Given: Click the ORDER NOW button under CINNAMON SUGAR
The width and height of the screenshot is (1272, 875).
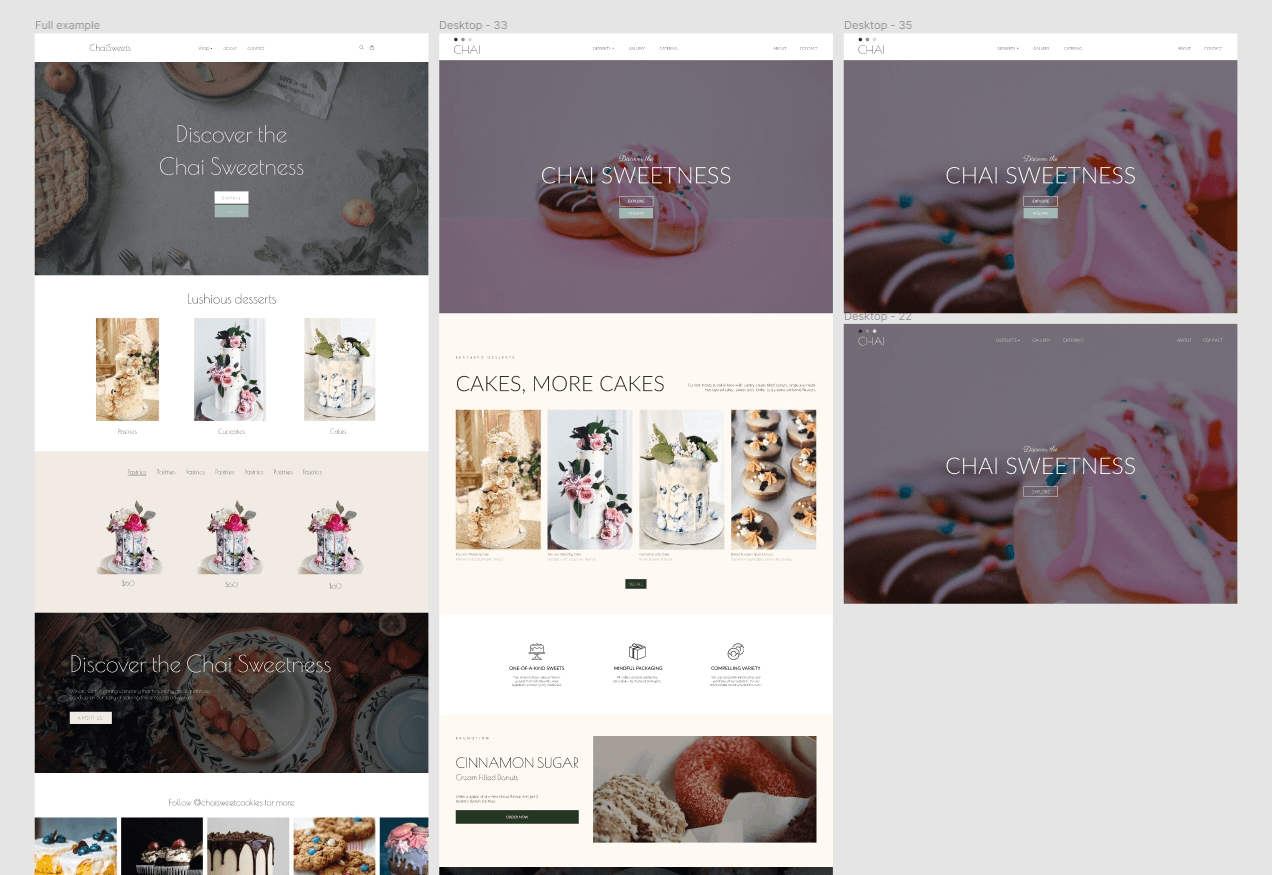Looking at the screenshot, I should point(517,817).
